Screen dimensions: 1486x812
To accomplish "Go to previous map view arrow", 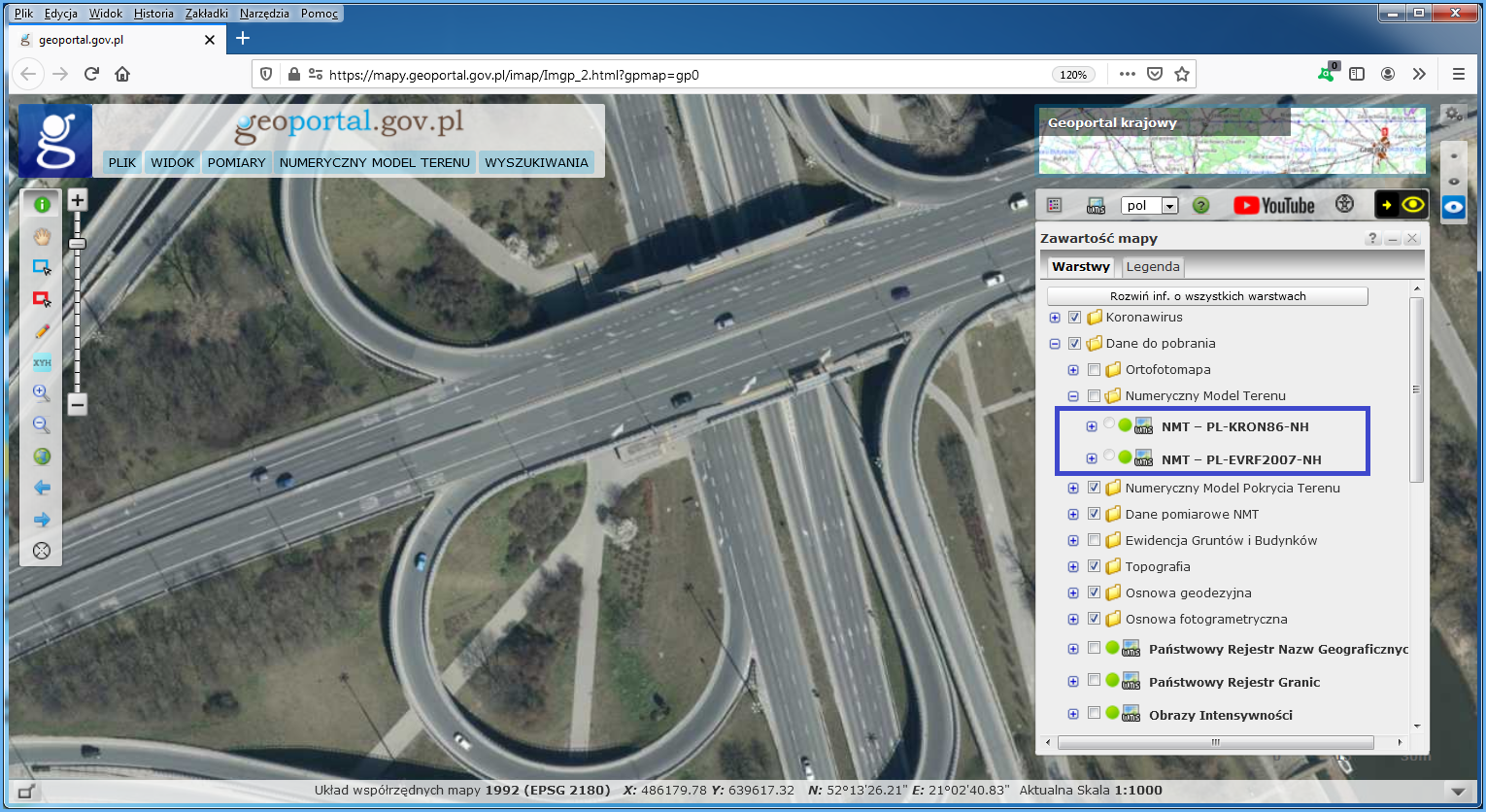I will pyautogui.click(x=42, y=488).
